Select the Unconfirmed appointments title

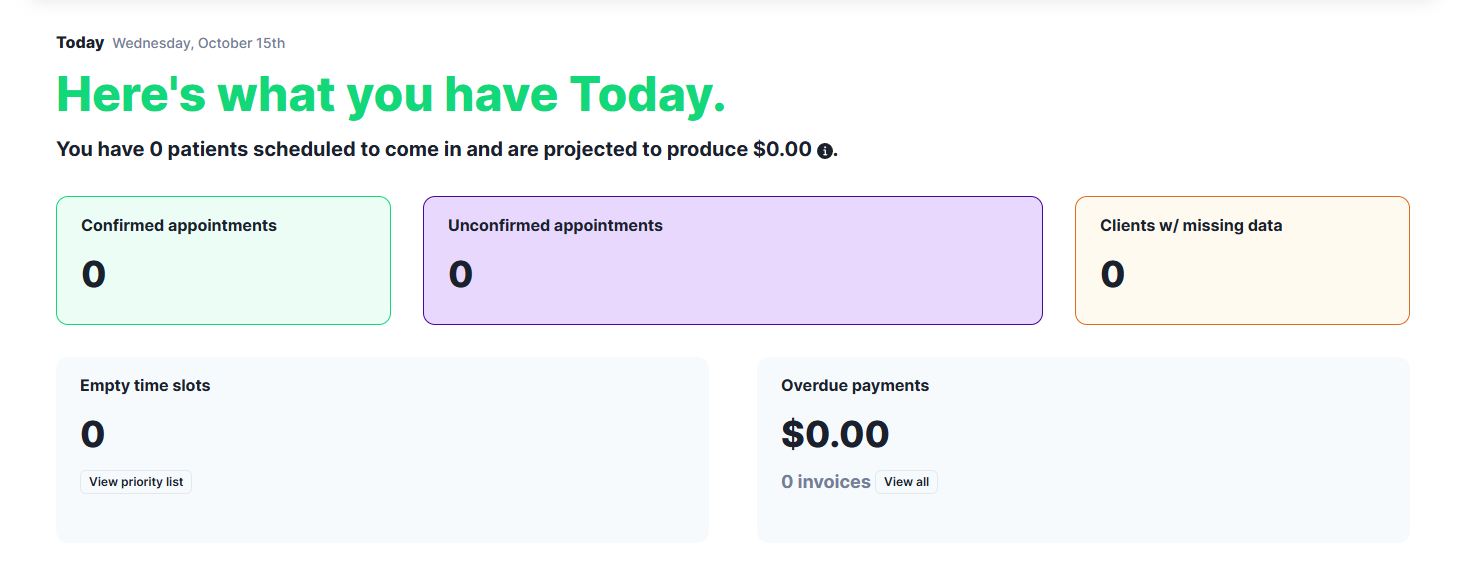tap(555, 226)
